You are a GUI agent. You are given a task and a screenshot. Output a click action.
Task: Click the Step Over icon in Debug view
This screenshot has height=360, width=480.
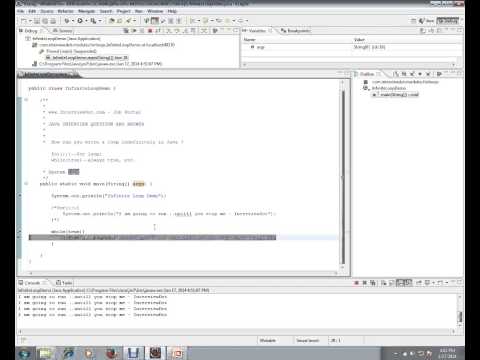[177, 31]
